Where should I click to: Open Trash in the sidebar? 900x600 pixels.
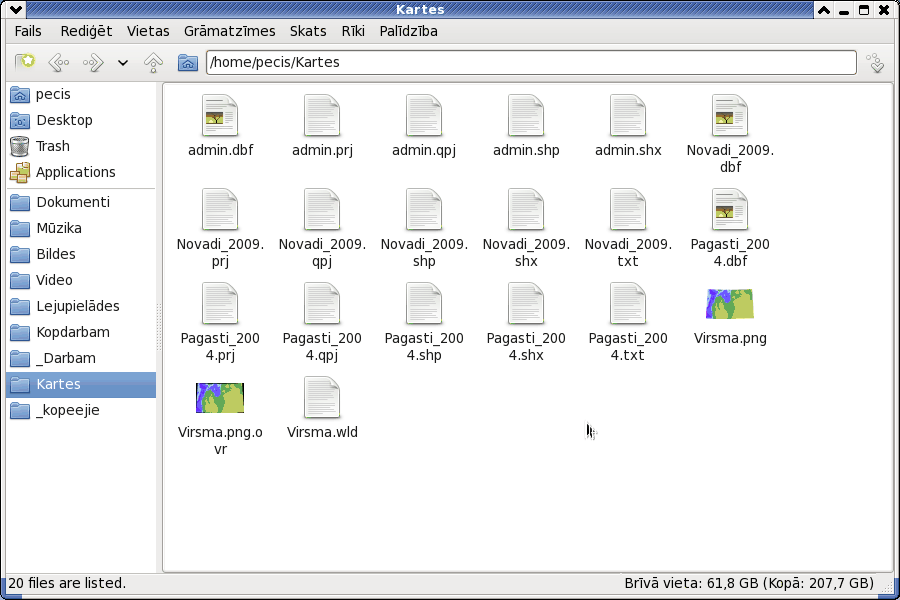[x=81, y=146]
